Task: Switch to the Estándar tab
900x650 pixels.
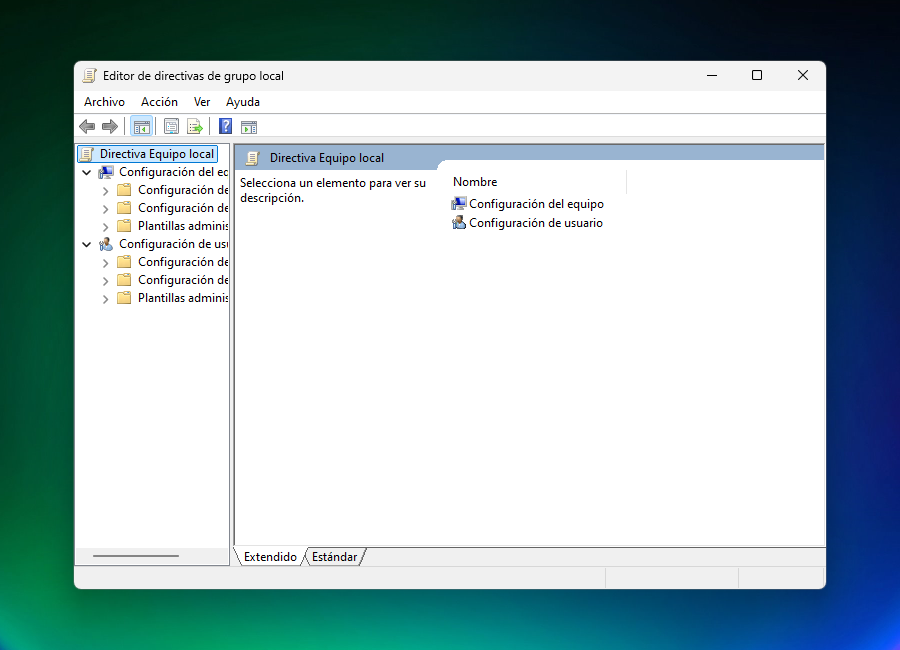Action: [335, 556]
